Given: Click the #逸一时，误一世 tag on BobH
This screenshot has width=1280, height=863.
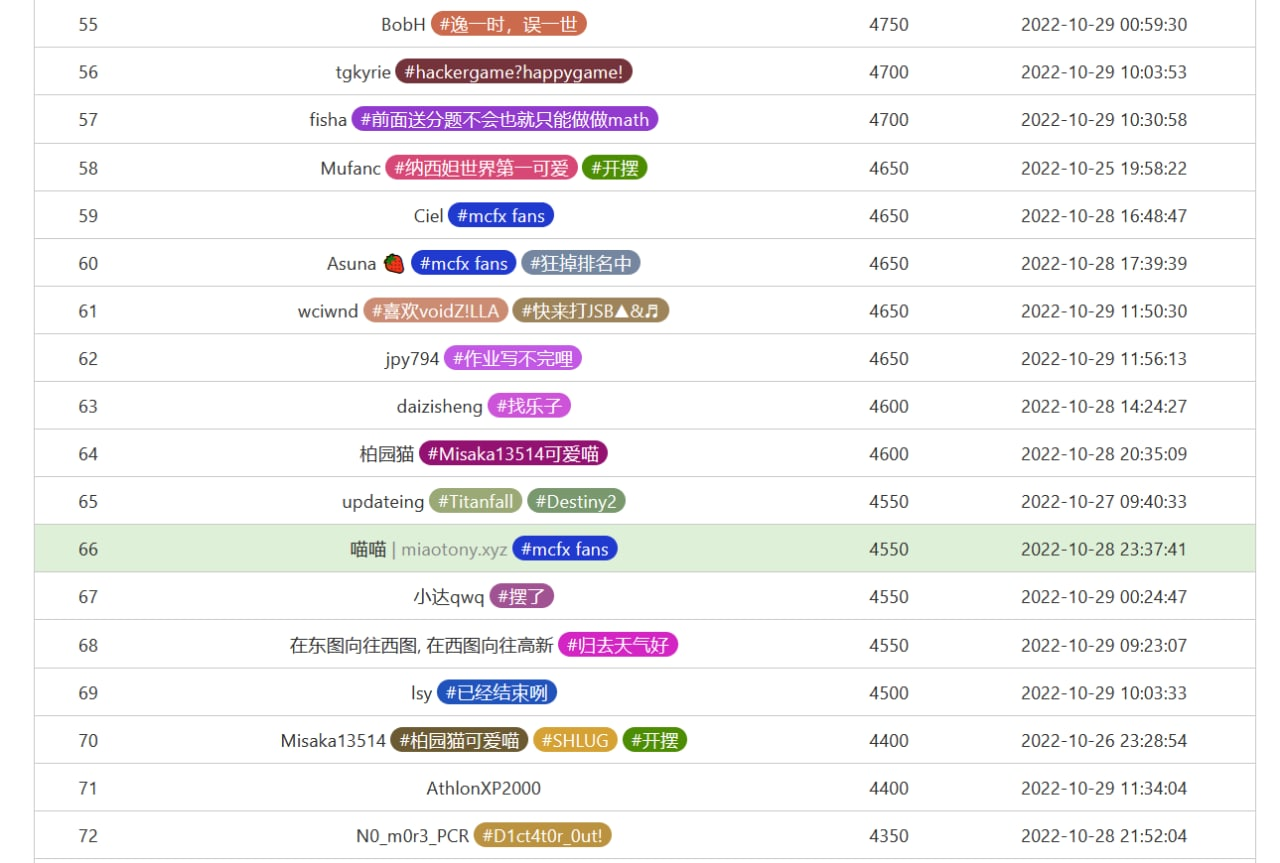Looking at the screenshot, I should (508, 24).
